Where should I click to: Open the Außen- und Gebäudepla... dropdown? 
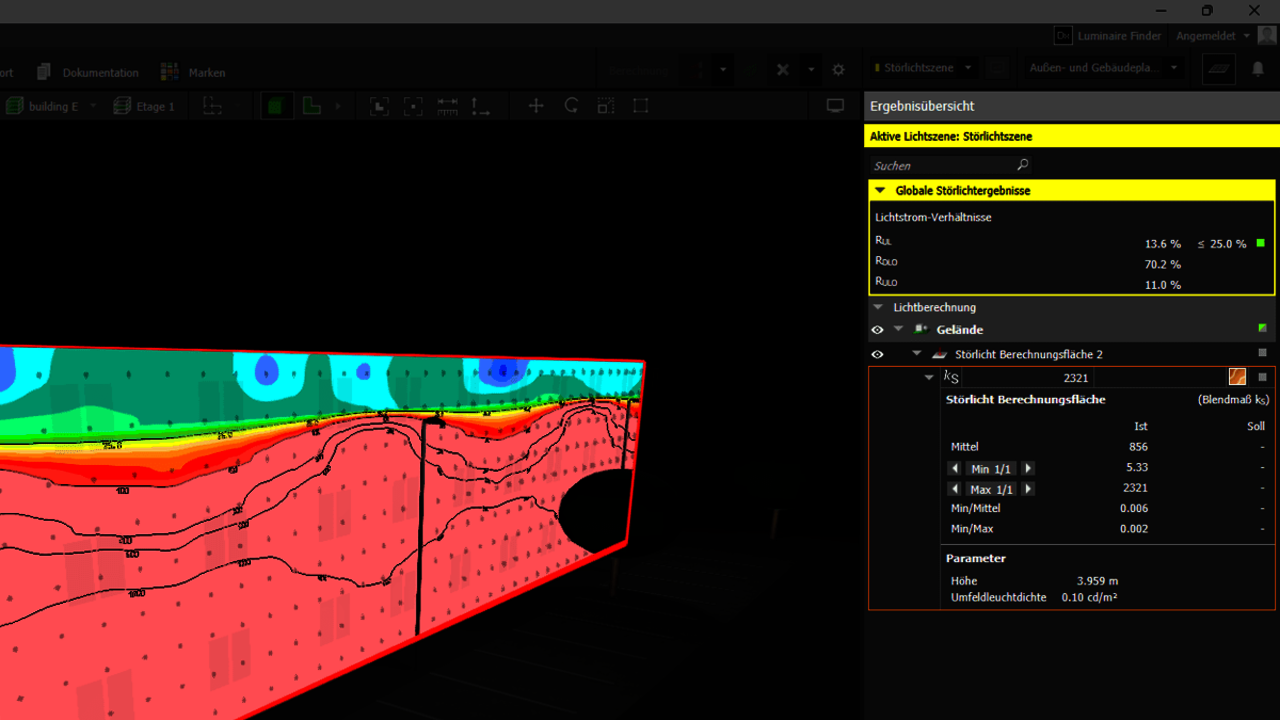click(x=1174, y=69)
